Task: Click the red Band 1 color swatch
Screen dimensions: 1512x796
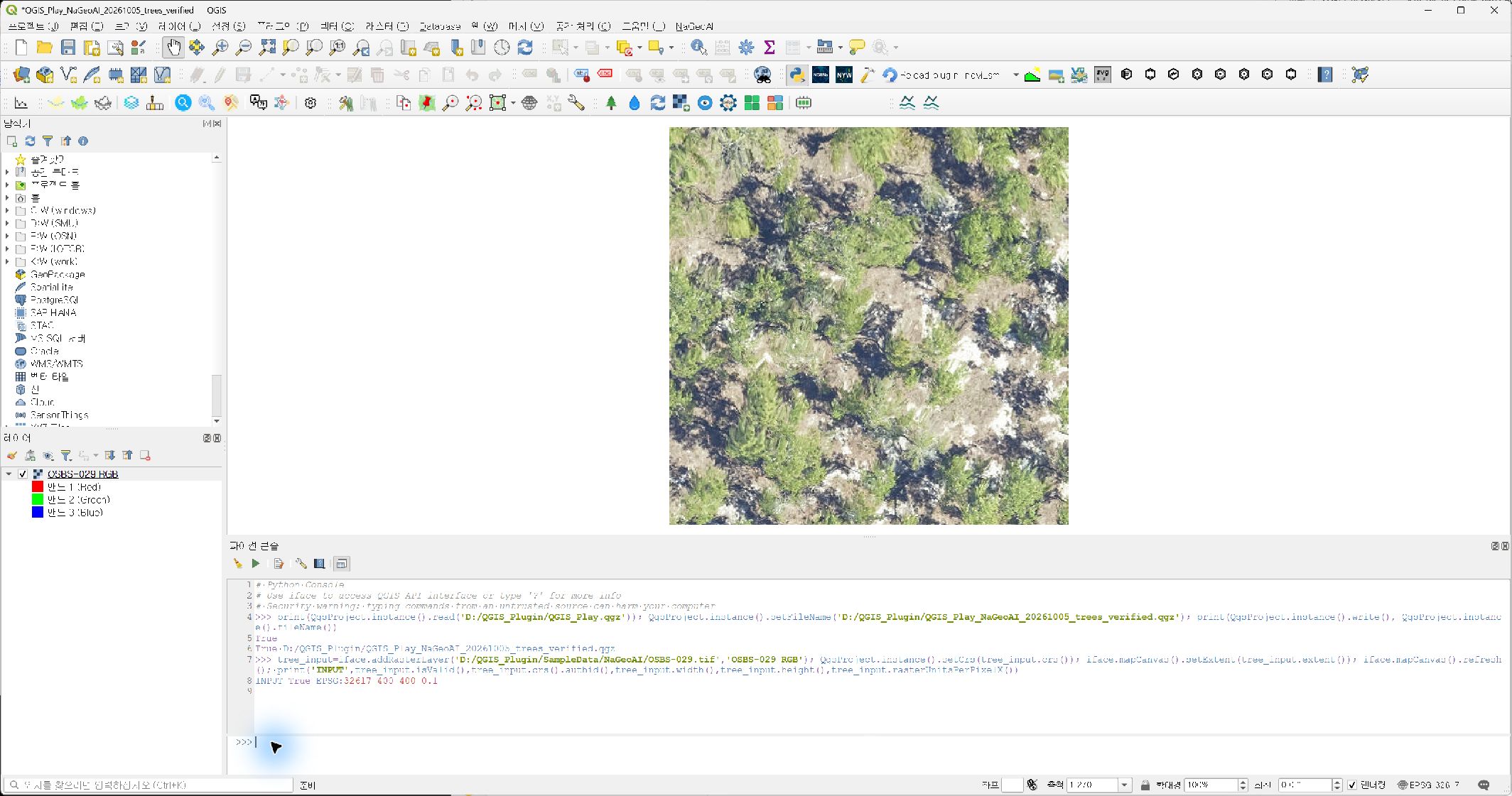Action: (x=38, y=487)
